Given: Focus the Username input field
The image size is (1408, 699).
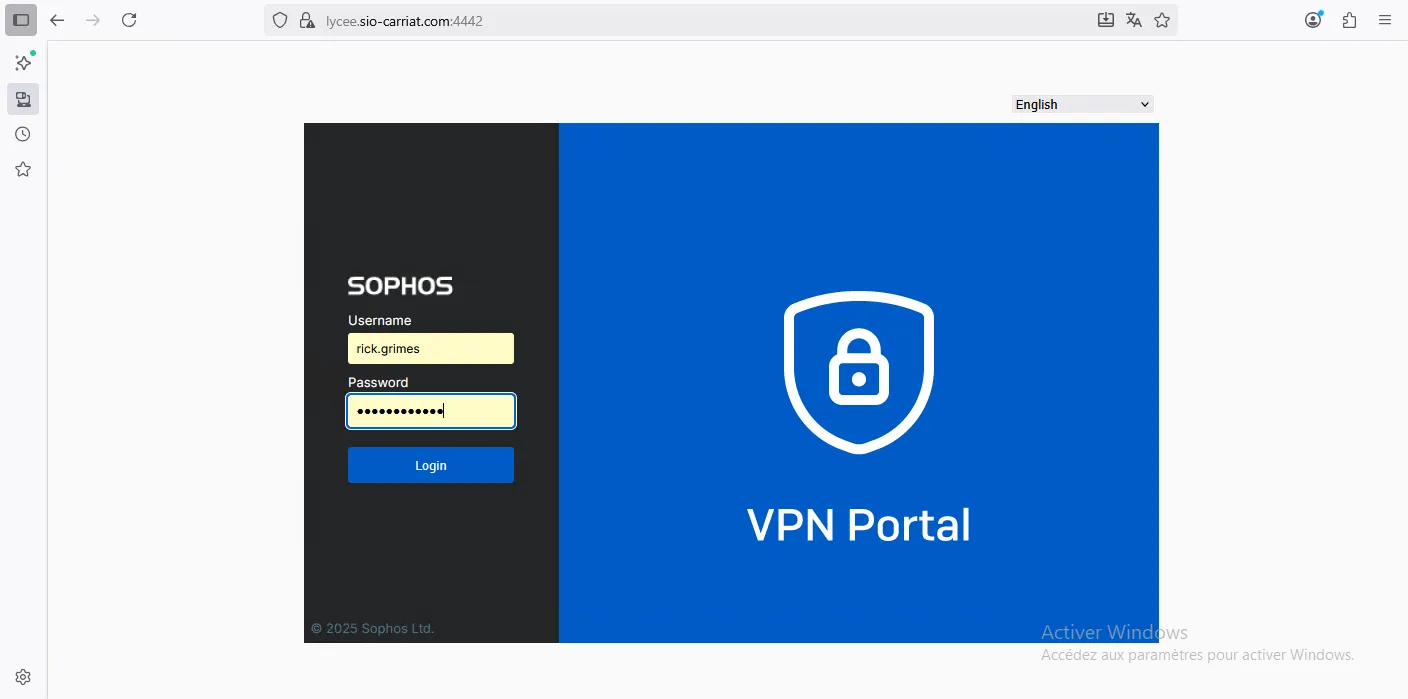Looking at the screenshot, I should (431, 349).
